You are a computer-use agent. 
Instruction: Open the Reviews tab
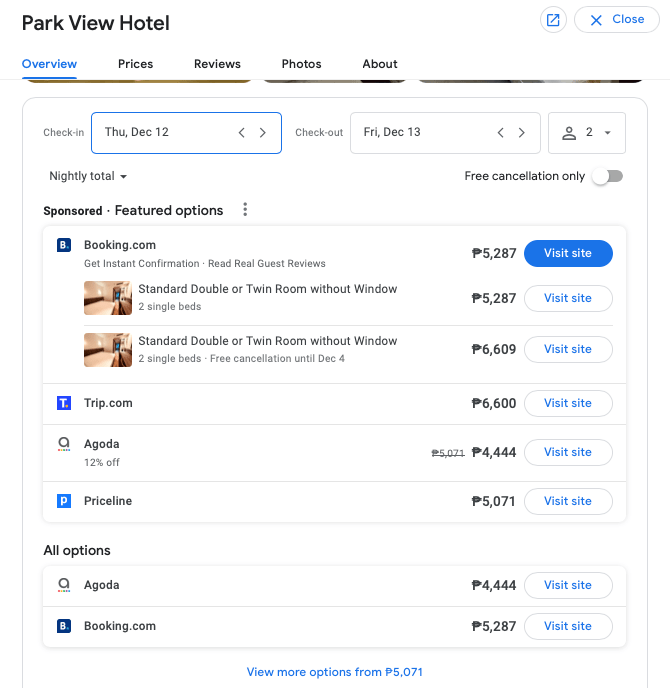click(x=217, y=64)
